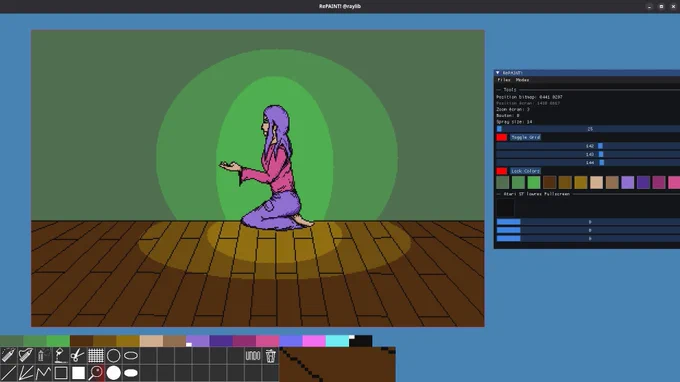Select the pencil drawing tool
This screenshot has width=680, height=382.
click(8, 356)
